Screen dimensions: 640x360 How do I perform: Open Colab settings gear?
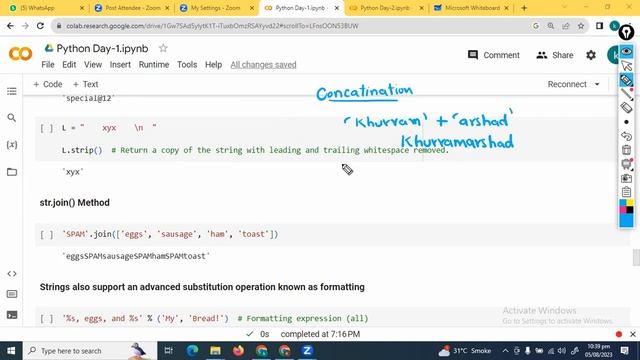tap(591, 55)
